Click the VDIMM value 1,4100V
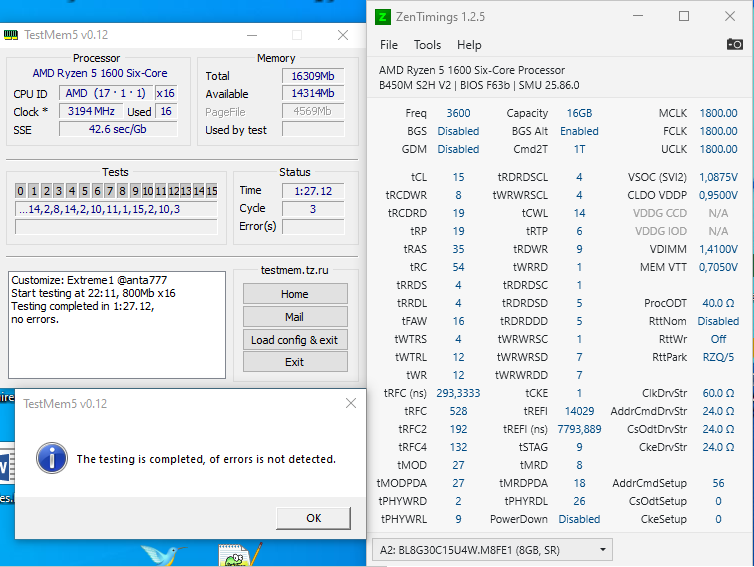The width and height of the screenshot is (754, 567). pyautogui.click(x=718, y=249)
